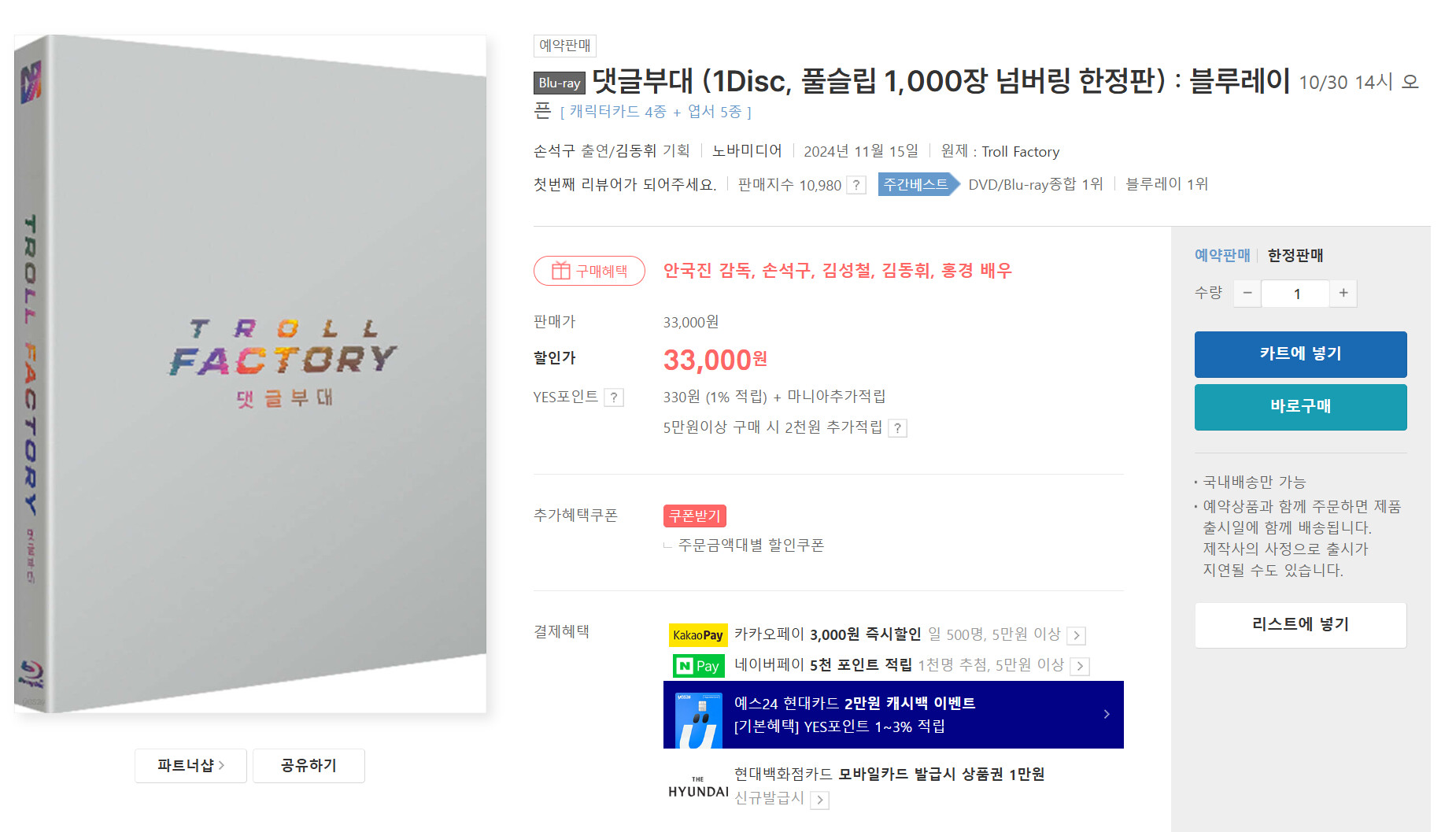Open the Hyundai card cashback event banner arrow
The width and height of the screenshot is (1456, 832).
coord(1107,714)
